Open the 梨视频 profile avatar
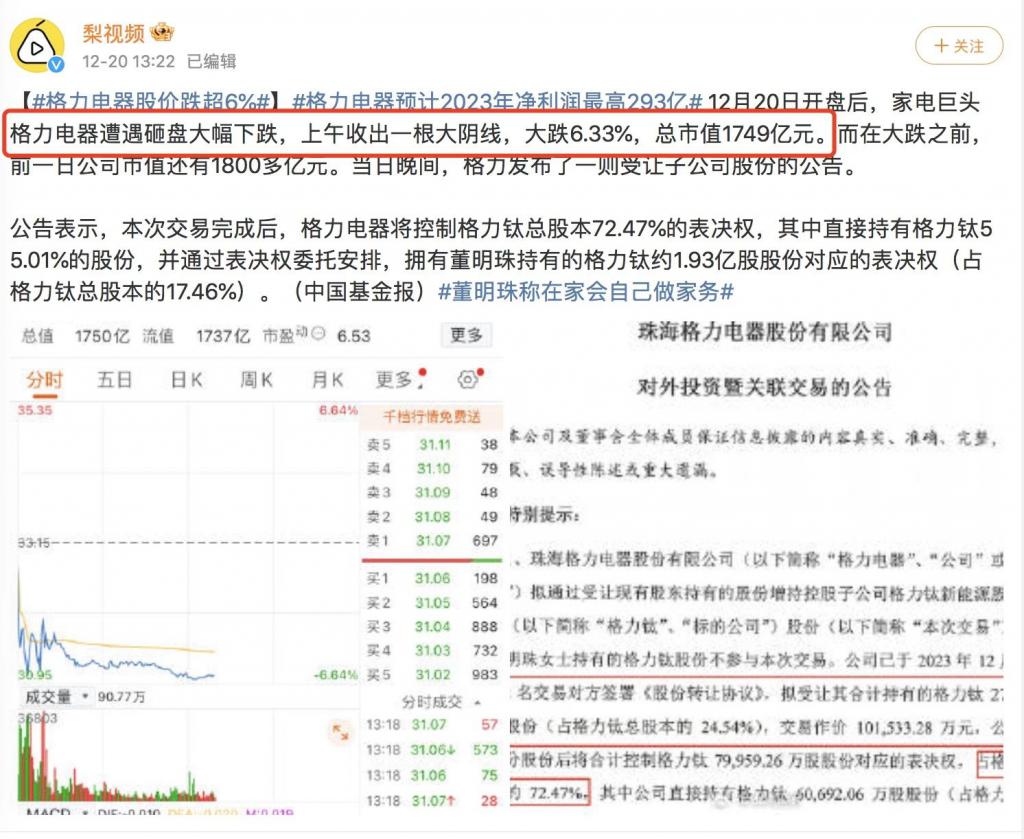1024x839 pixels. click(37, 45)
